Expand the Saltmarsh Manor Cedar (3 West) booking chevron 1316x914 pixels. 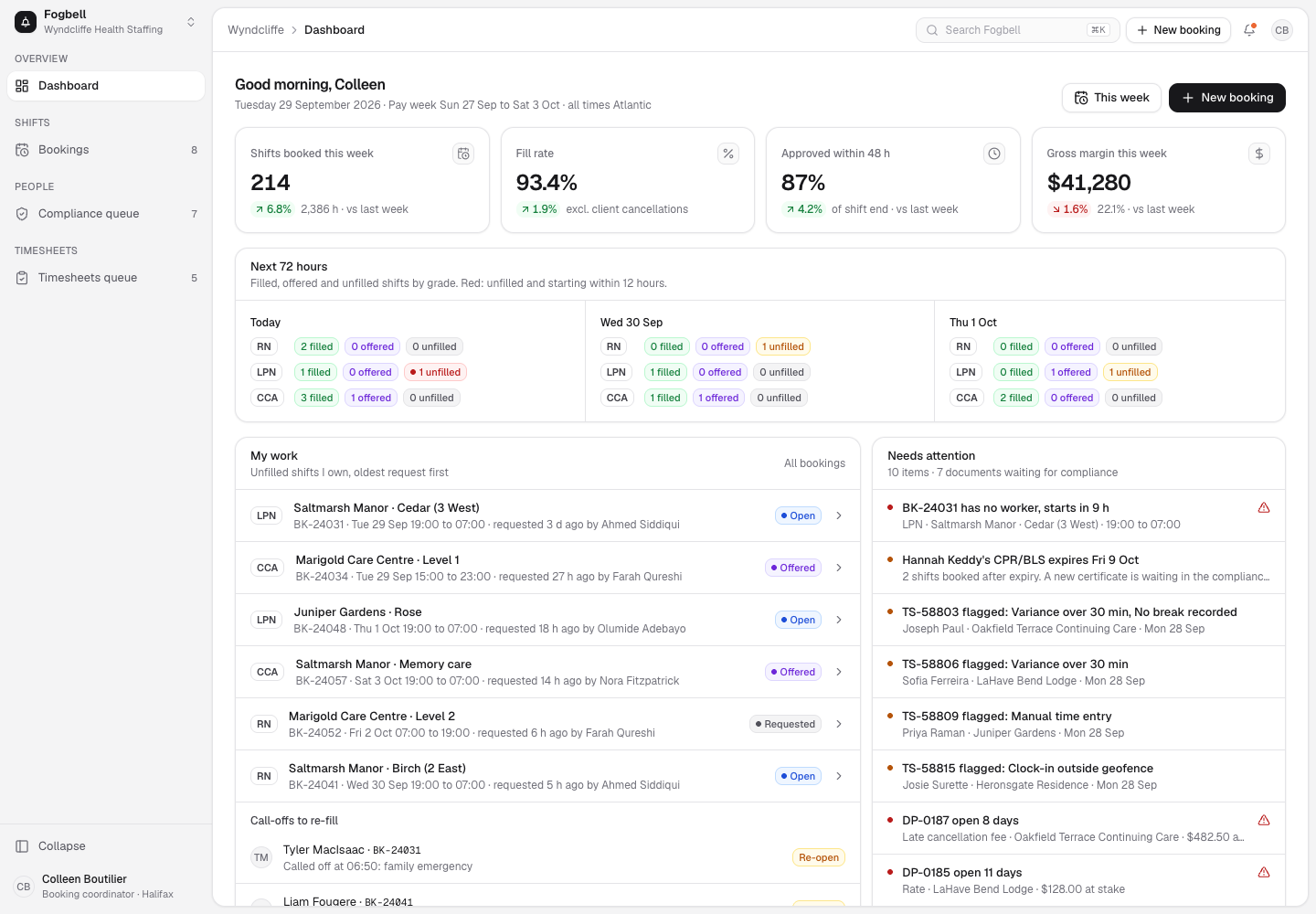pyautogui.click(x=839, y=515)
